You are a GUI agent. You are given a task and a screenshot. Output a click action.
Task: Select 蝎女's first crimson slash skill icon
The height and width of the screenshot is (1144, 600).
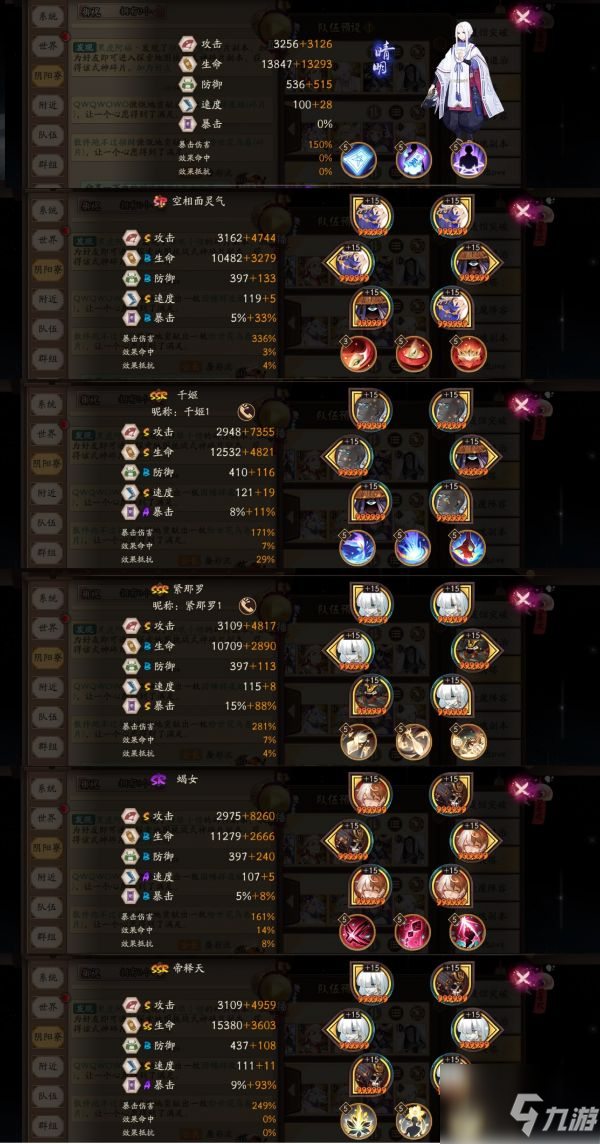[358, 932]
